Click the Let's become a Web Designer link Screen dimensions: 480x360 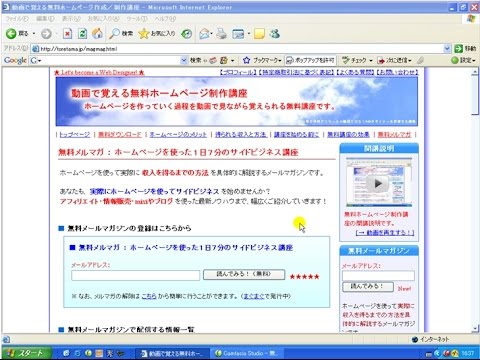(99, 72)
